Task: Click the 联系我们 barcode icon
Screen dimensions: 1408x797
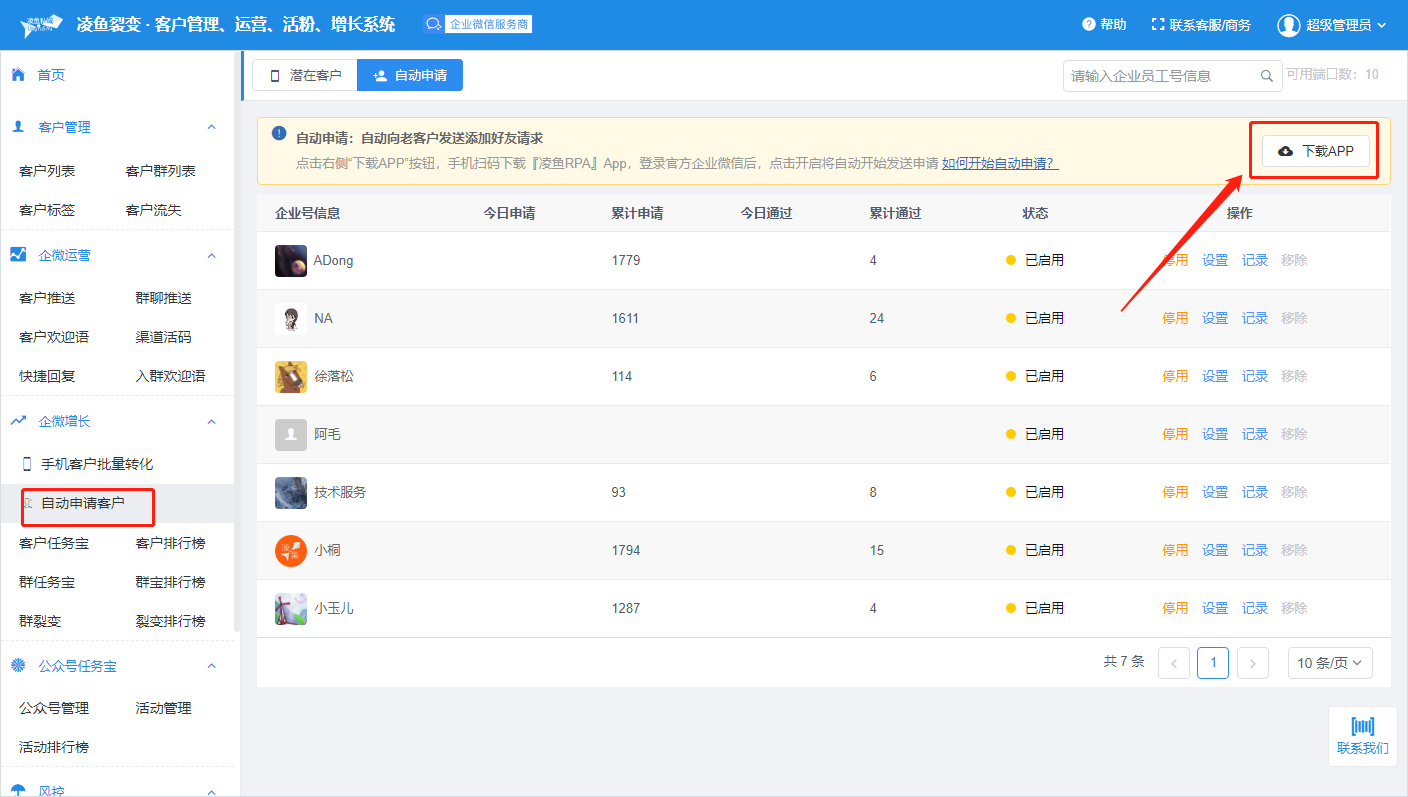Action: pos(1362,727)
